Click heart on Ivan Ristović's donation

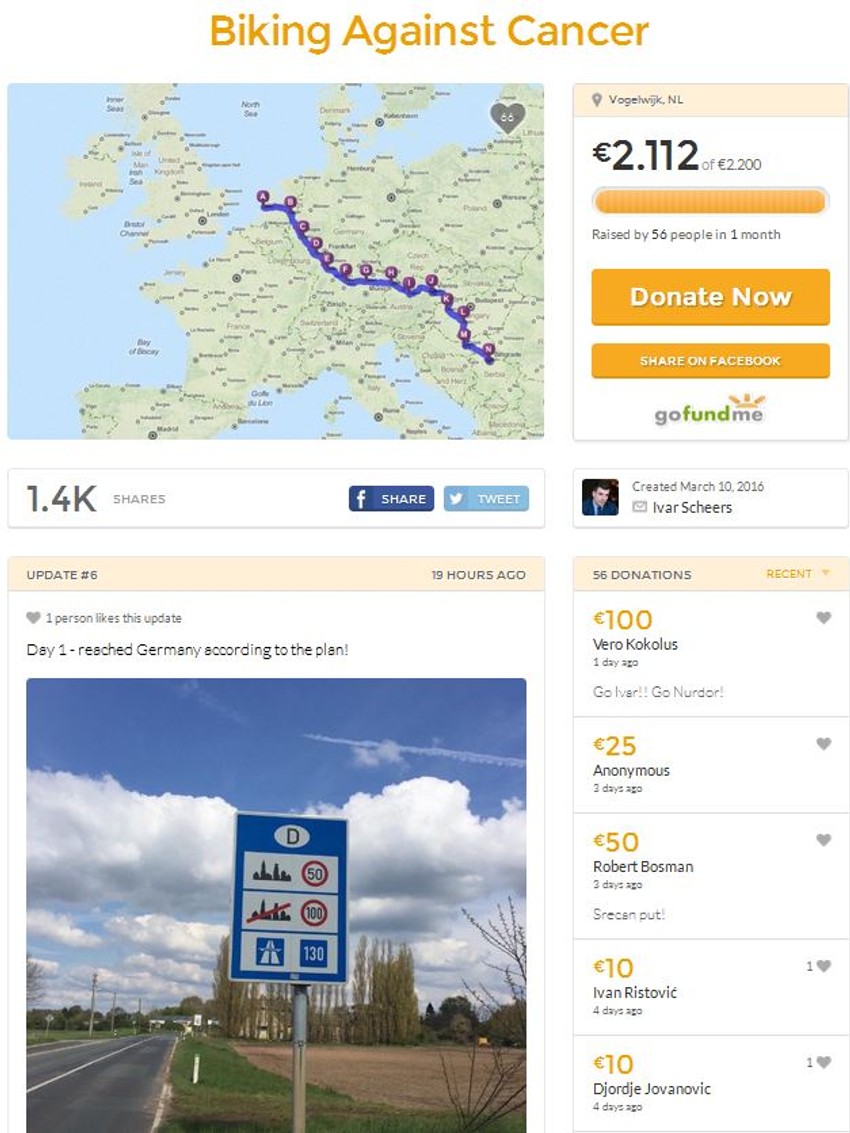(x=823, y=966)
